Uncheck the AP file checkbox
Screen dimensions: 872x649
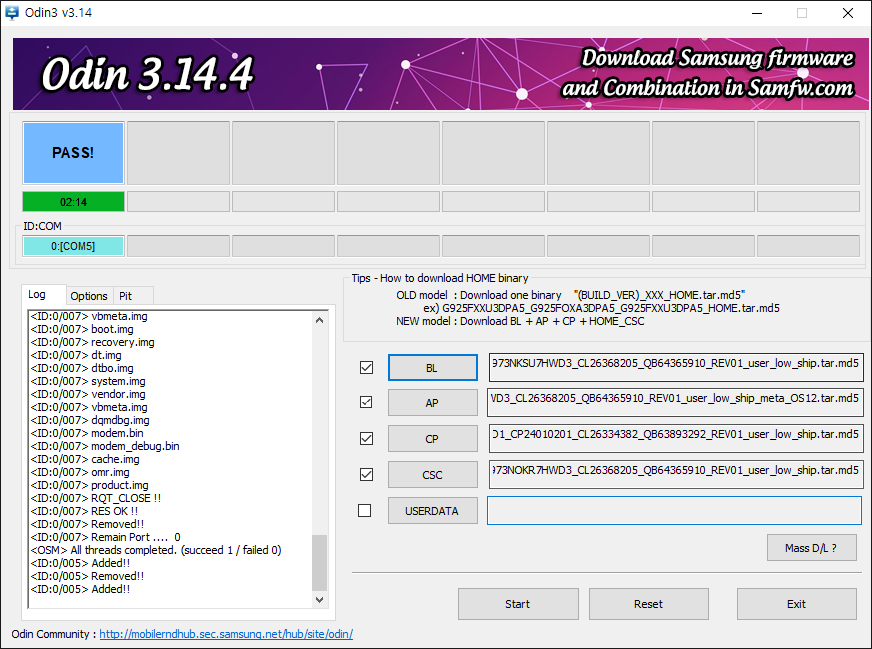coord(366,402)
